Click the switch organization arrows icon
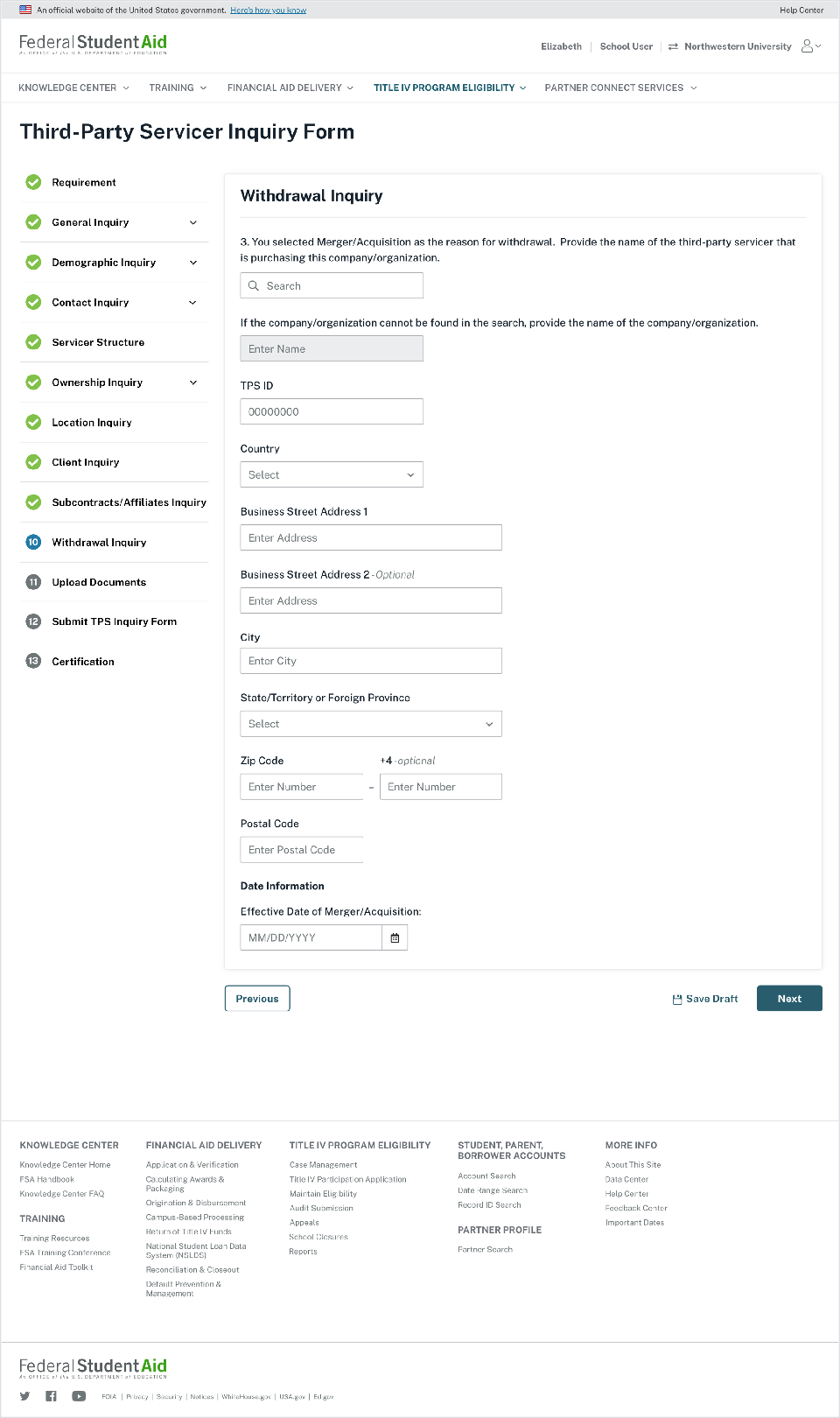Screen dimensions: 840x1418 point(673,46)
